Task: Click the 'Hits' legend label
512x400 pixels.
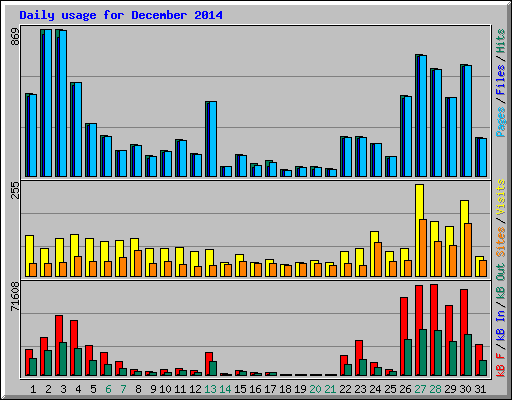Action: pos(500,41)
